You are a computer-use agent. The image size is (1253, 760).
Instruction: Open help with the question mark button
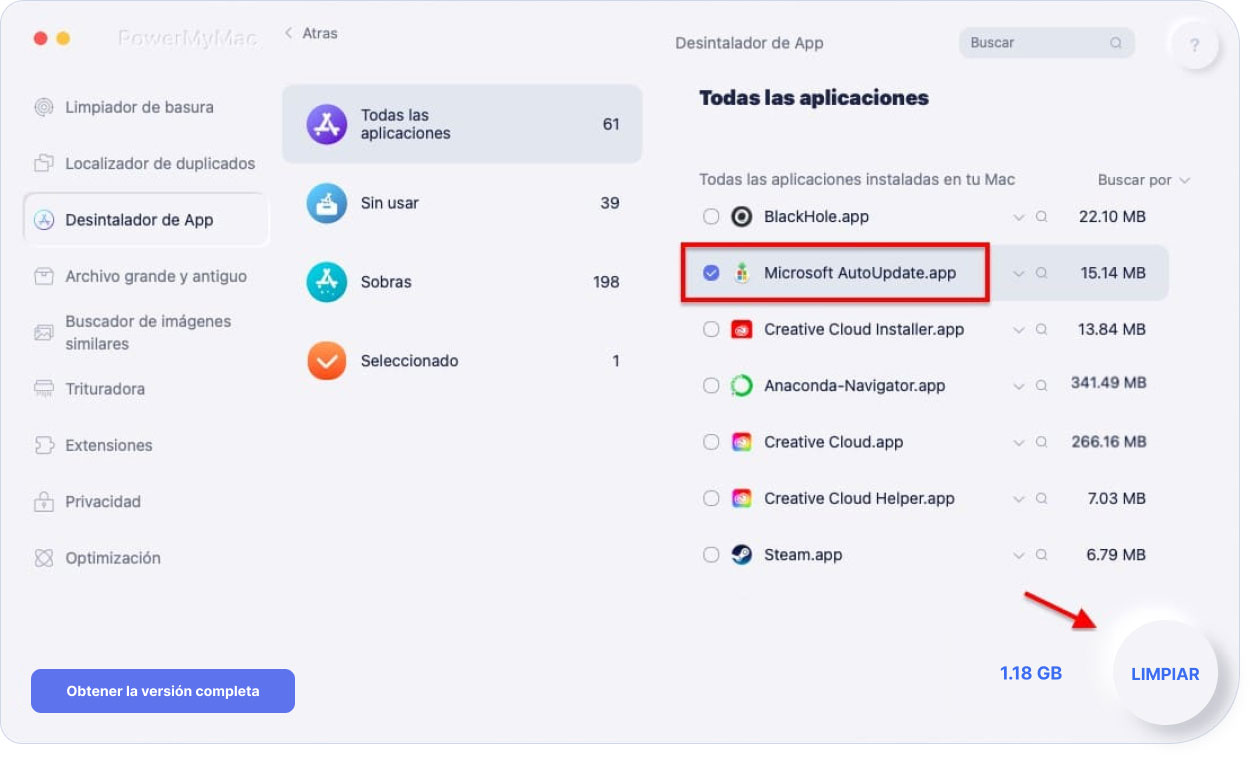(x=1195, y=46)
